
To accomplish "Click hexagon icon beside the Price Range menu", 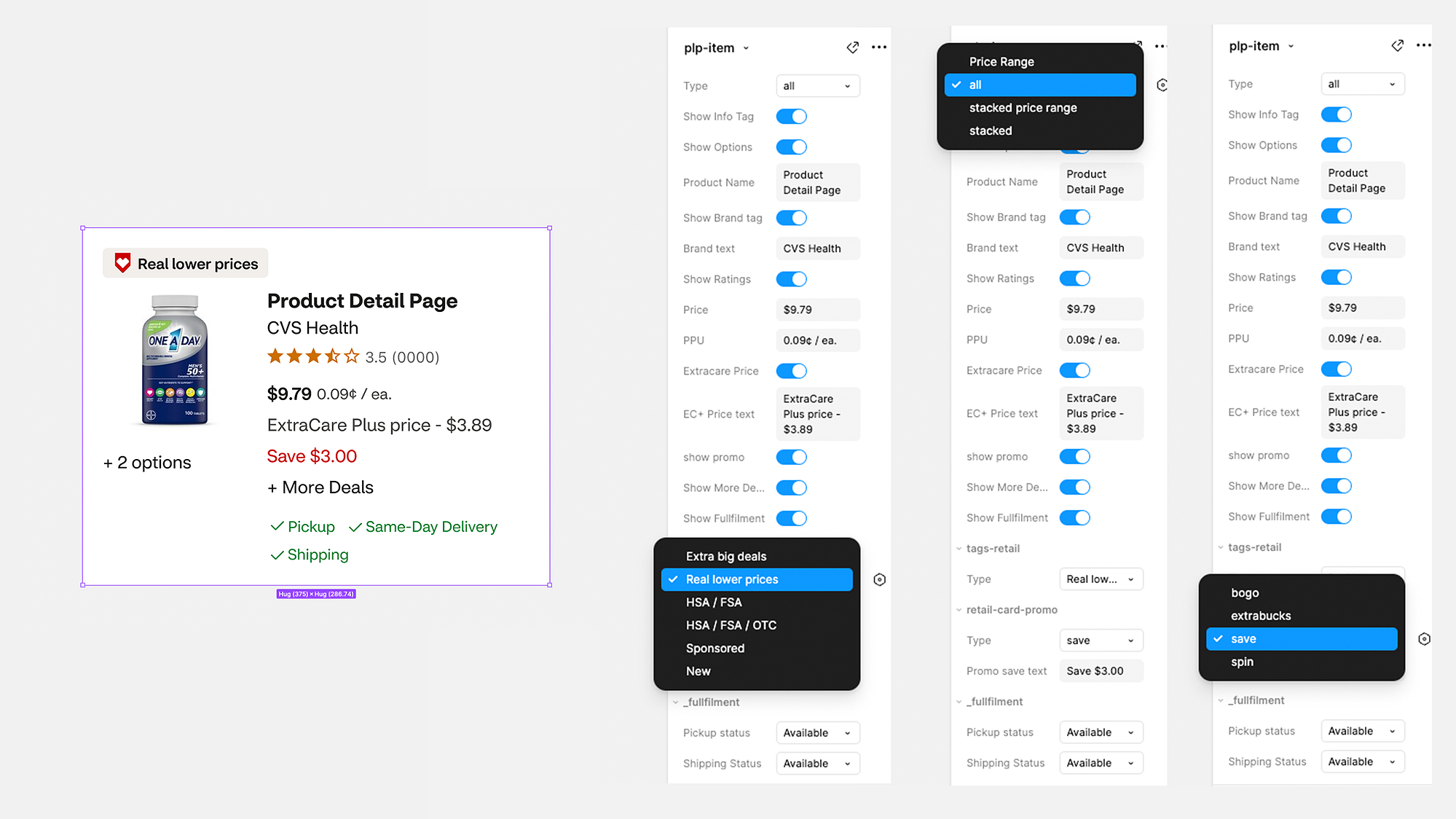I will [1162, 85].
